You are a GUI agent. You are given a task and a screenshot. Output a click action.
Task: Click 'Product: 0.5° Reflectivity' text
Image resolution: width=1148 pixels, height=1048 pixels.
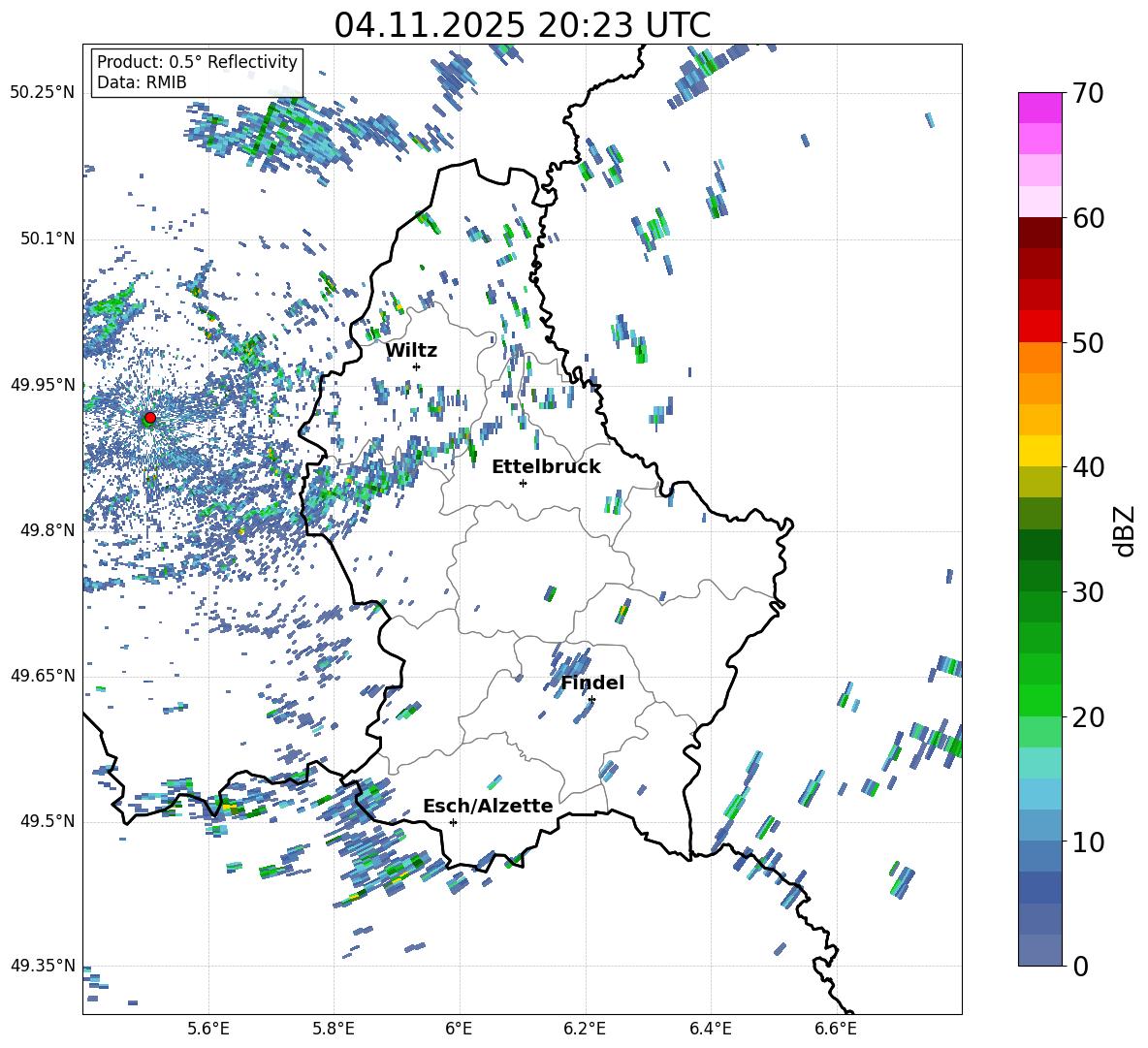[197, 62]
